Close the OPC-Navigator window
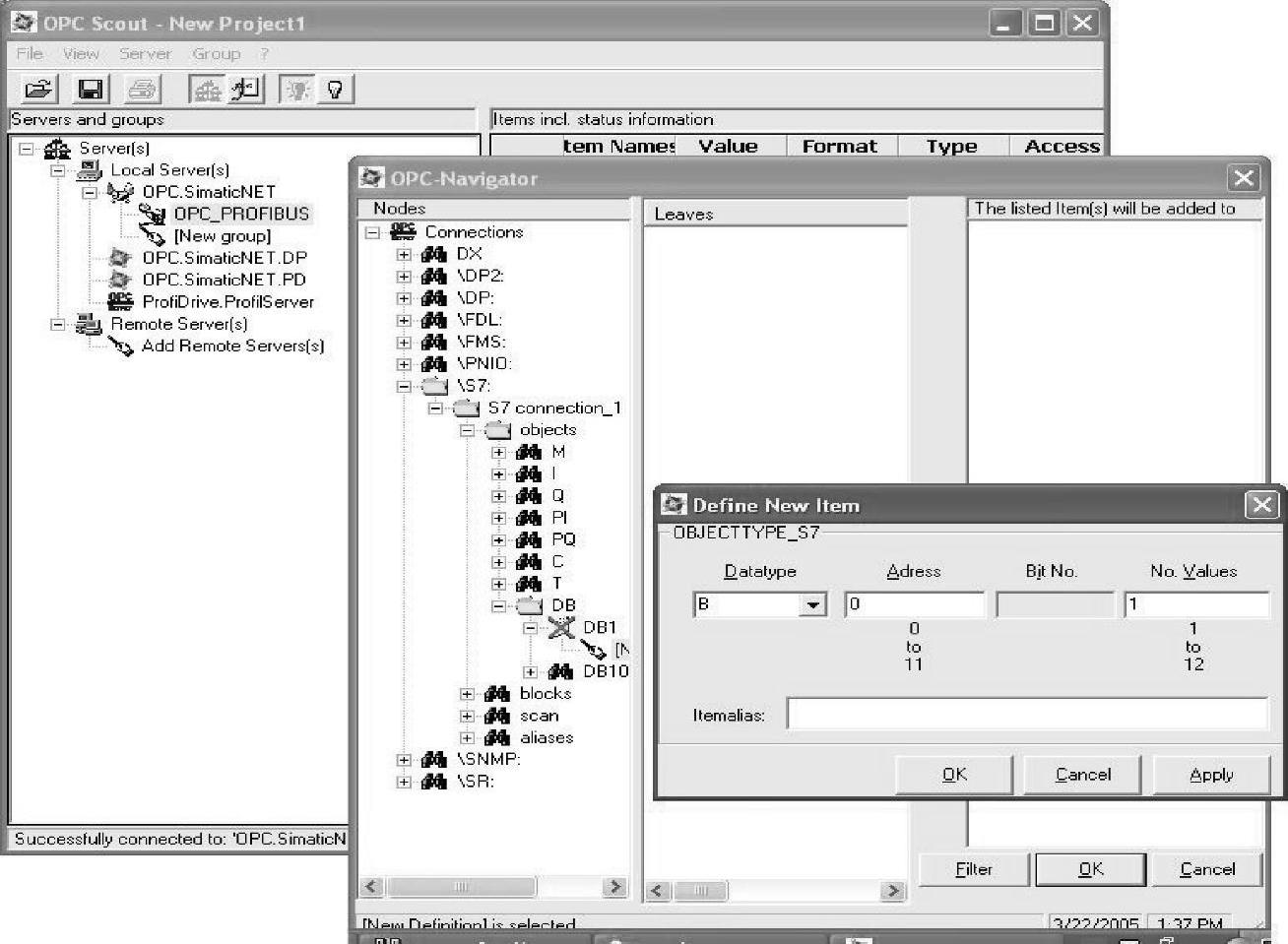Screen dimensions: 1288x944 (1244, 178)
